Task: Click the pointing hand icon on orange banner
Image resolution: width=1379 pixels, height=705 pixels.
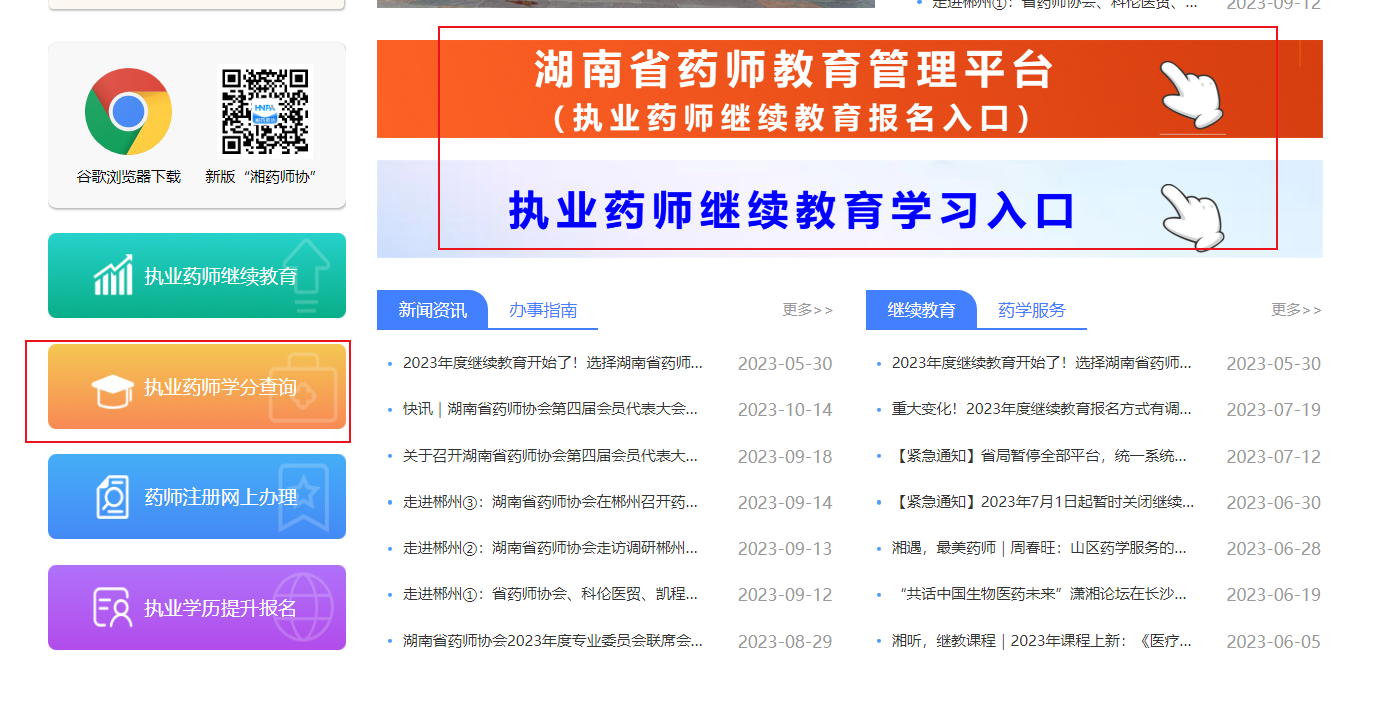Action: click(x=1192, y=92)
